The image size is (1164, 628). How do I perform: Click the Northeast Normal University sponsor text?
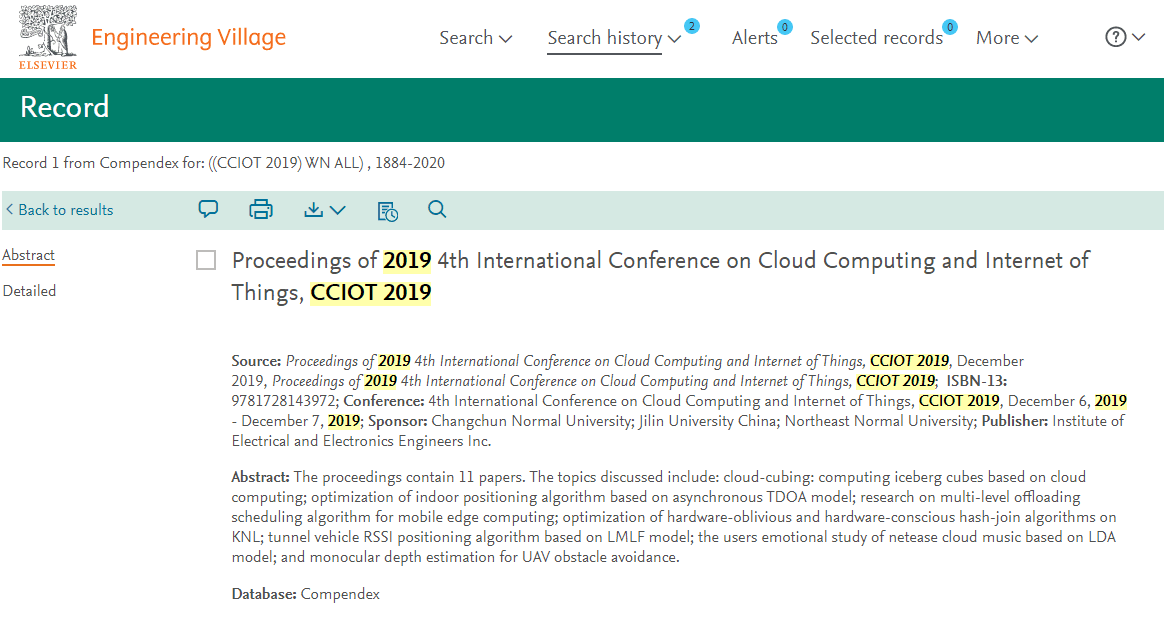pyautogui.click(x=880, y=421)
